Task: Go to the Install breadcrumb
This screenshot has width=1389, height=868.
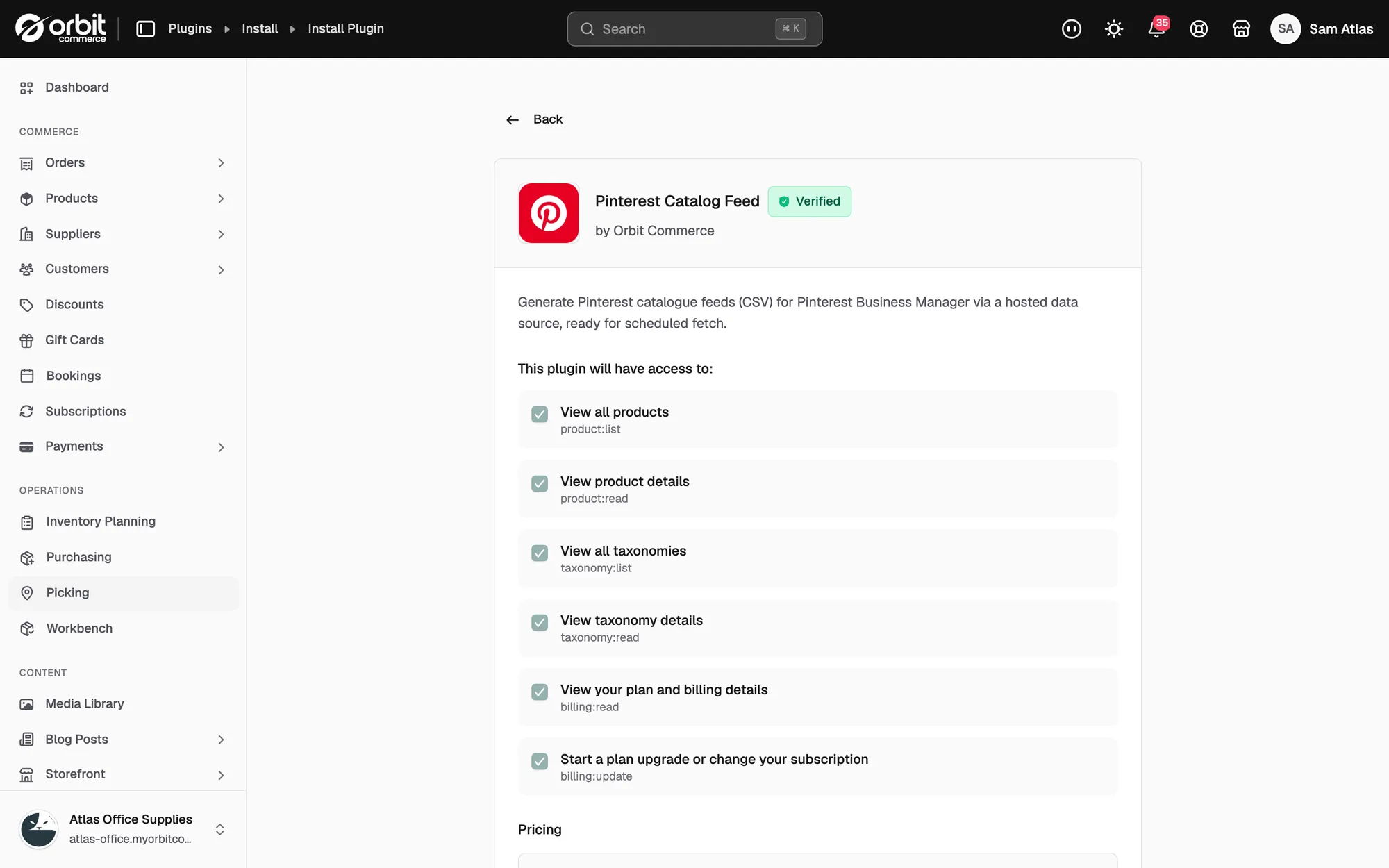Action: tap(260, 28)
